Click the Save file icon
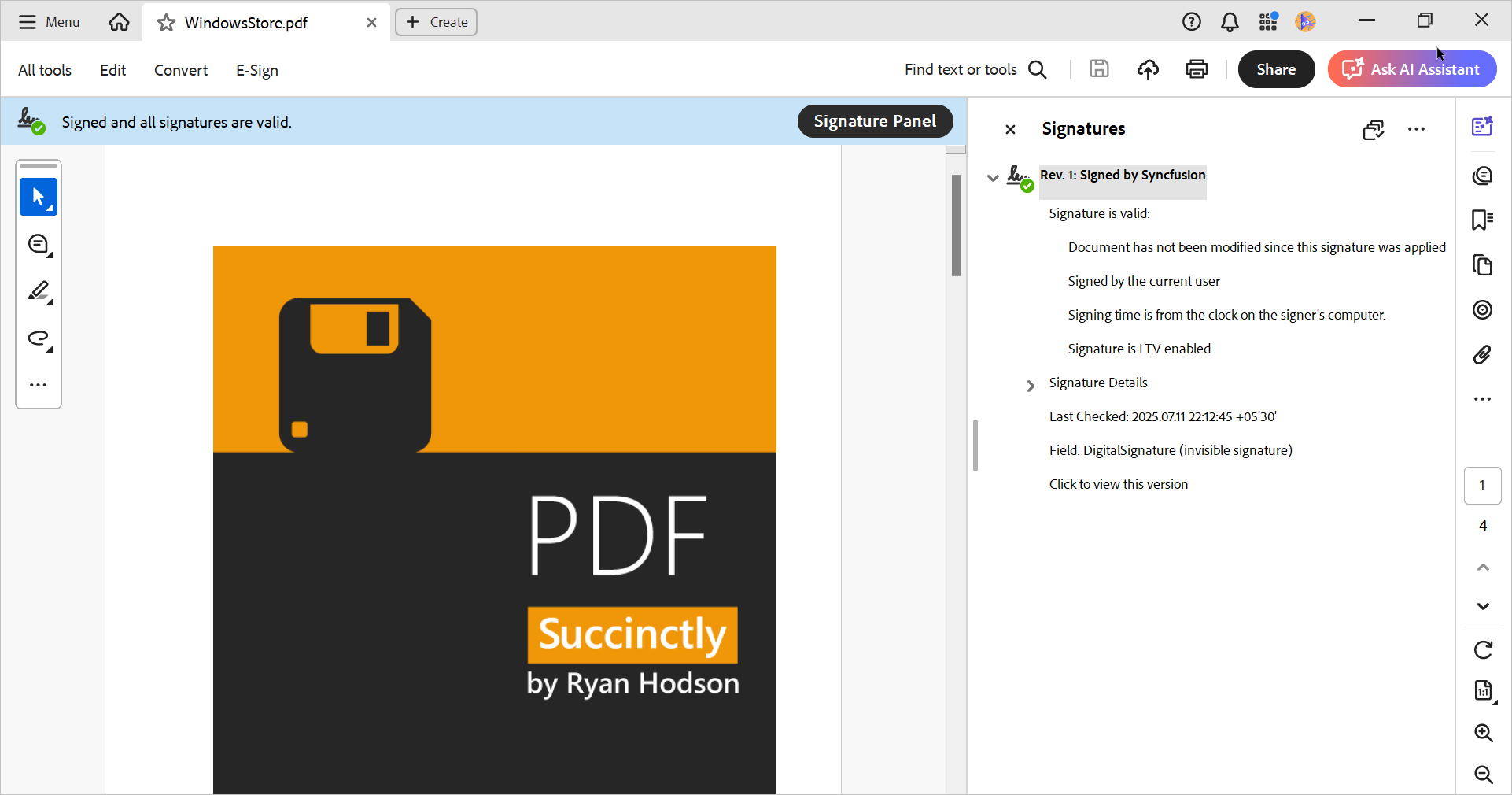The width and height of the screenshot is (1512, 795). (x=1099, y=69)
